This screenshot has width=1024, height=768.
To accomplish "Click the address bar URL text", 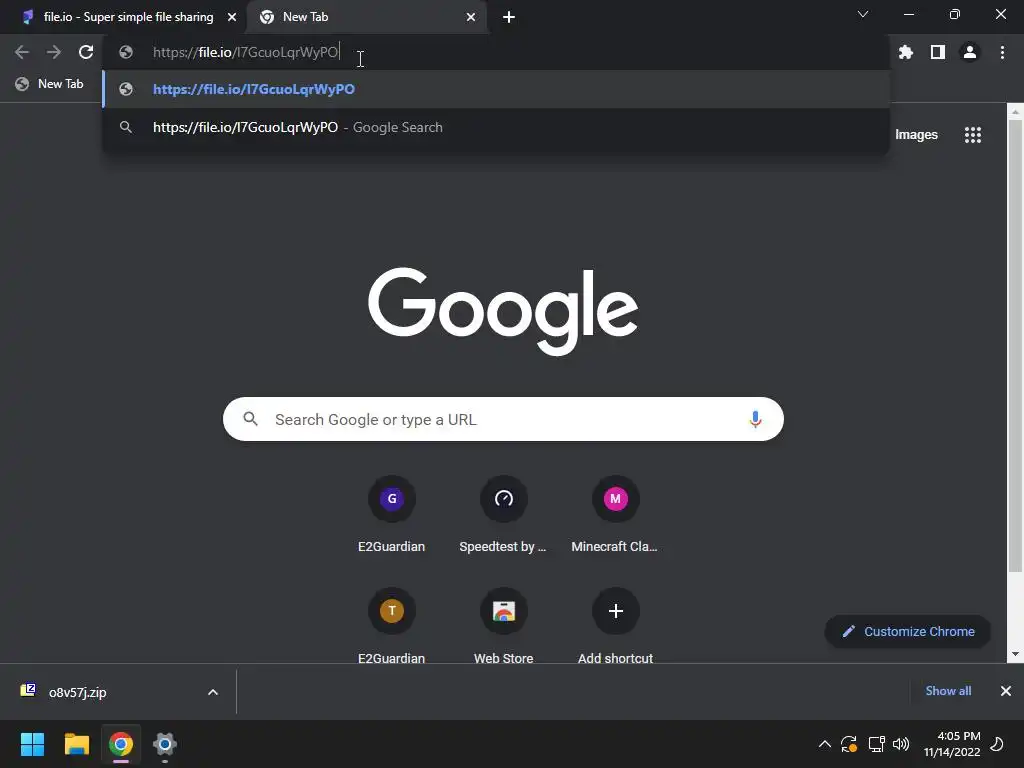I will (246, 52).
